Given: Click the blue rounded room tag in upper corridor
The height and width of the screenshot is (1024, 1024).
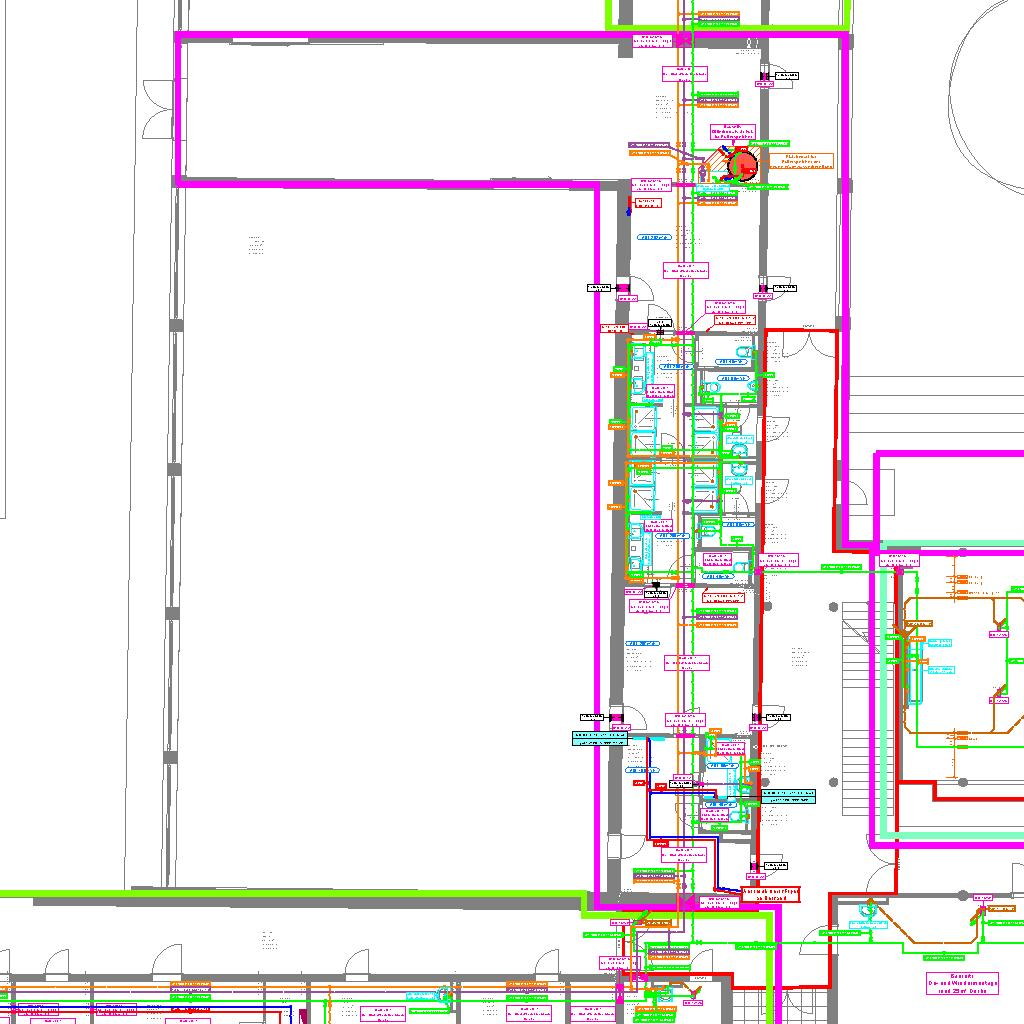Looking at the screenshot, I should pyautogui.click(x=655, y=238).
